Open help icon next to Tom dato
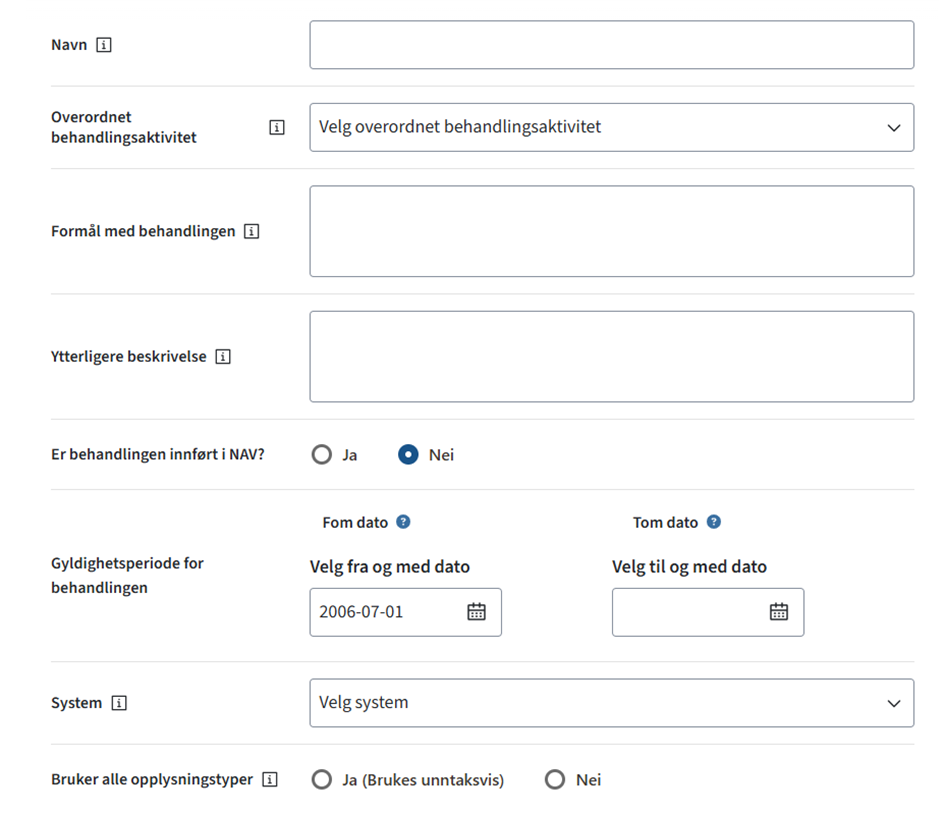This screenshot has height=814, width=945. 714,522
